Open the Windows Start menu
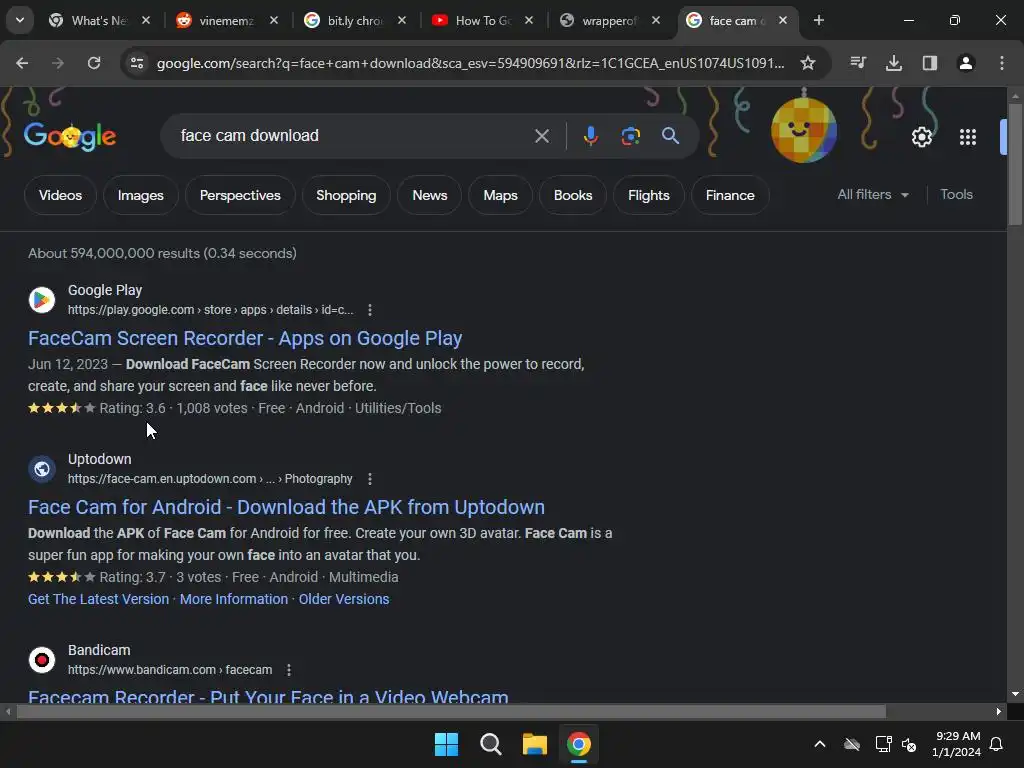 (x=447, y=744)
